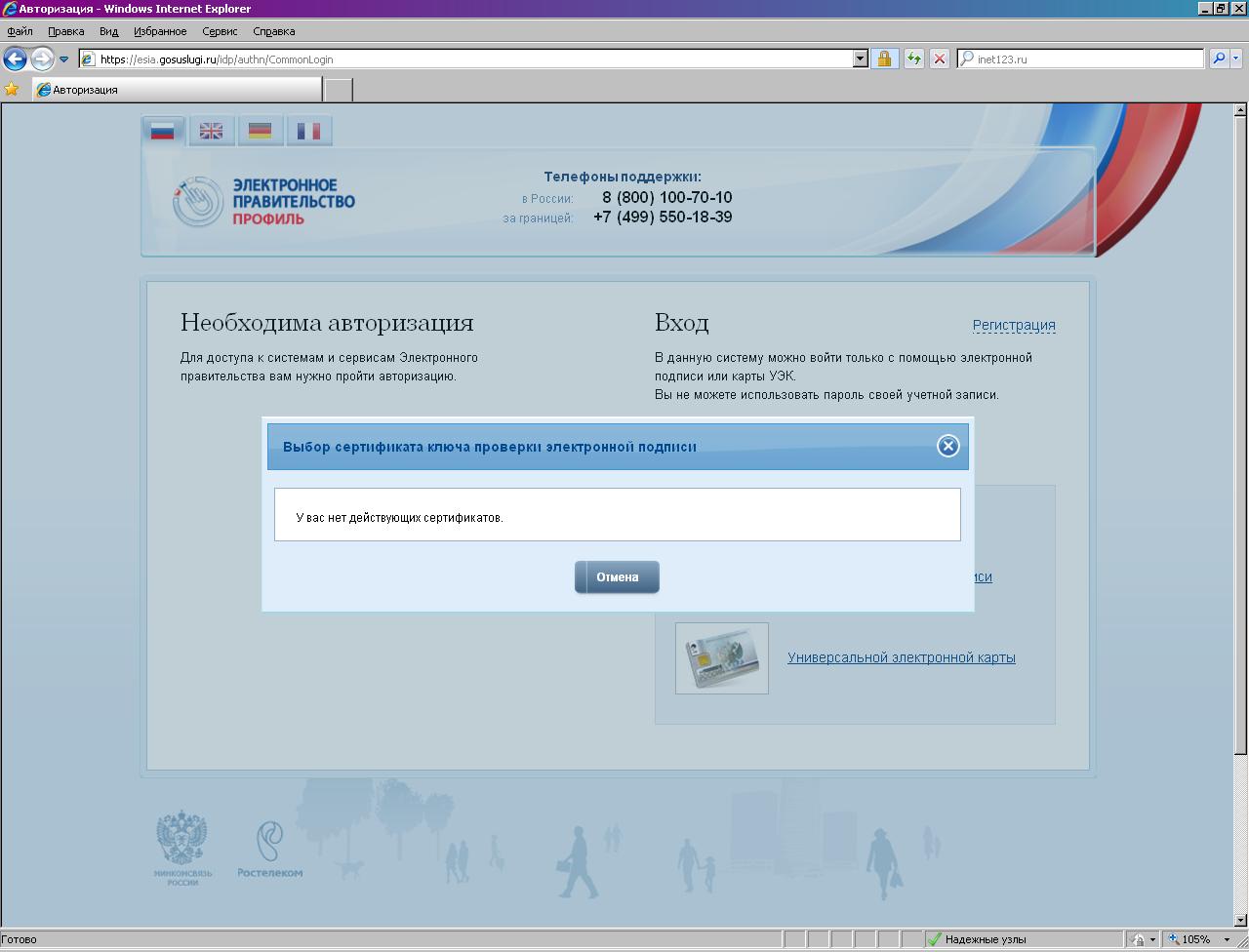This screenshot has width=1249, height=952.
Task: Open the Favorites star icon
Action: pos(12,90)
